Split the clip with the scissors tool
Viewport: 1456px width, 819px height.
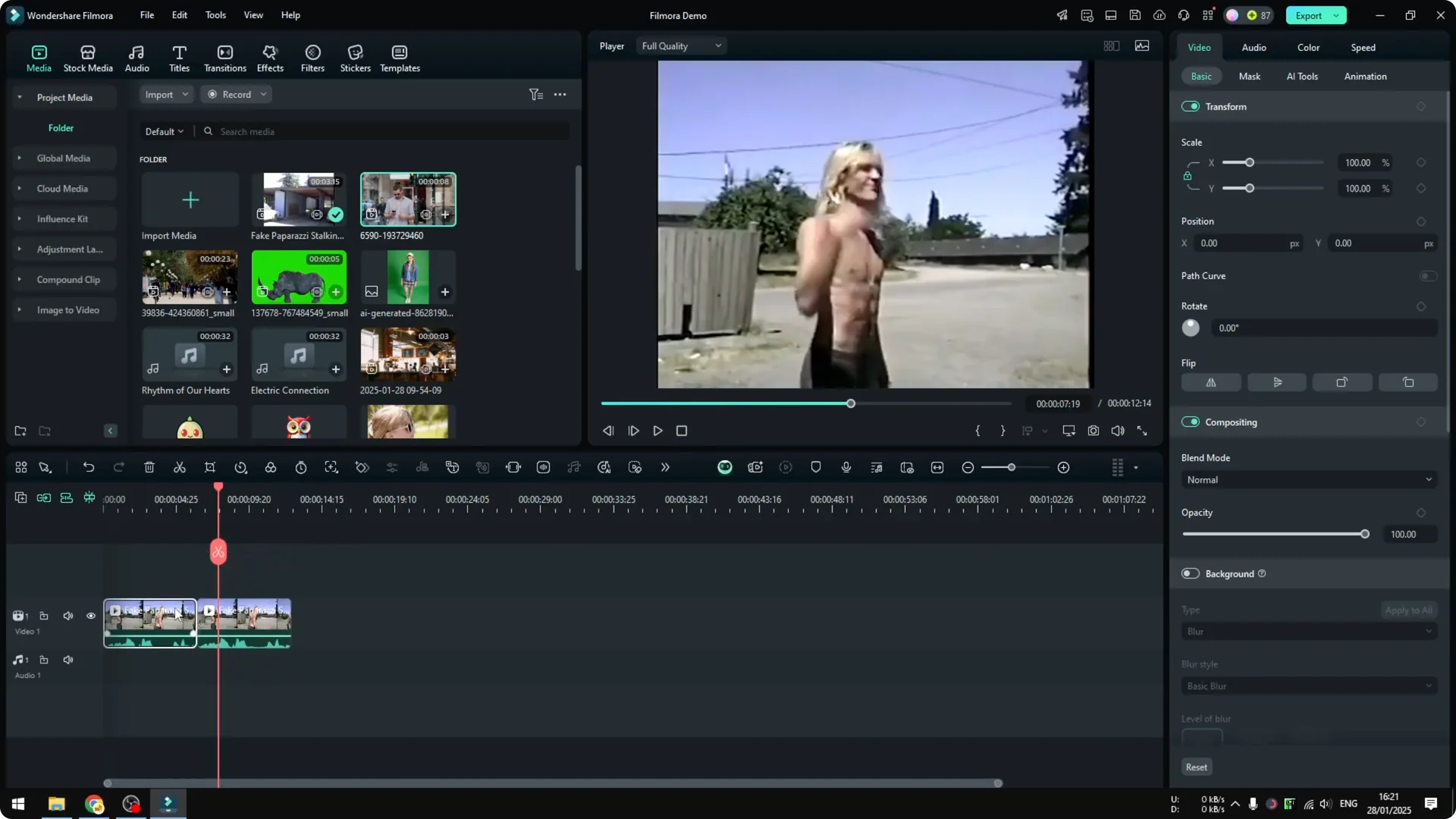tap(180, 467)
